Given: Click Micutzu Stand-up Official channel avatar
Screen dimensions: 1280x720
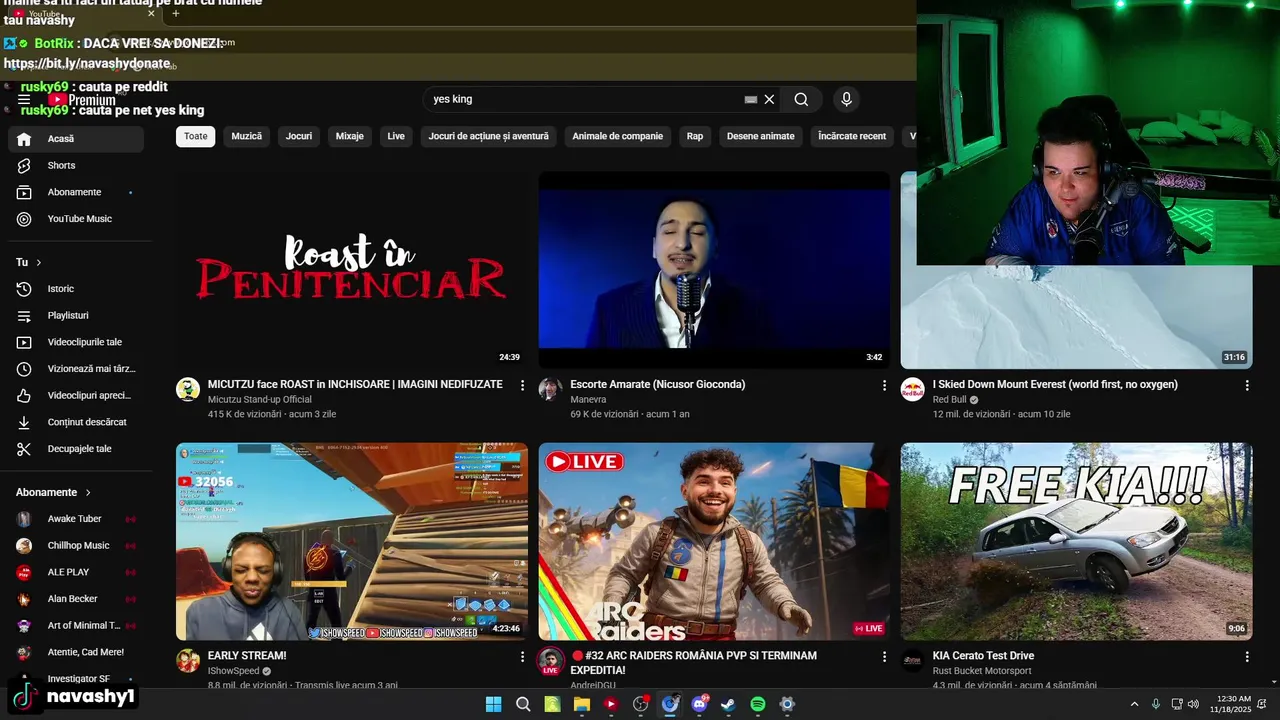Looking at the screenshot, I should point(188,389).
